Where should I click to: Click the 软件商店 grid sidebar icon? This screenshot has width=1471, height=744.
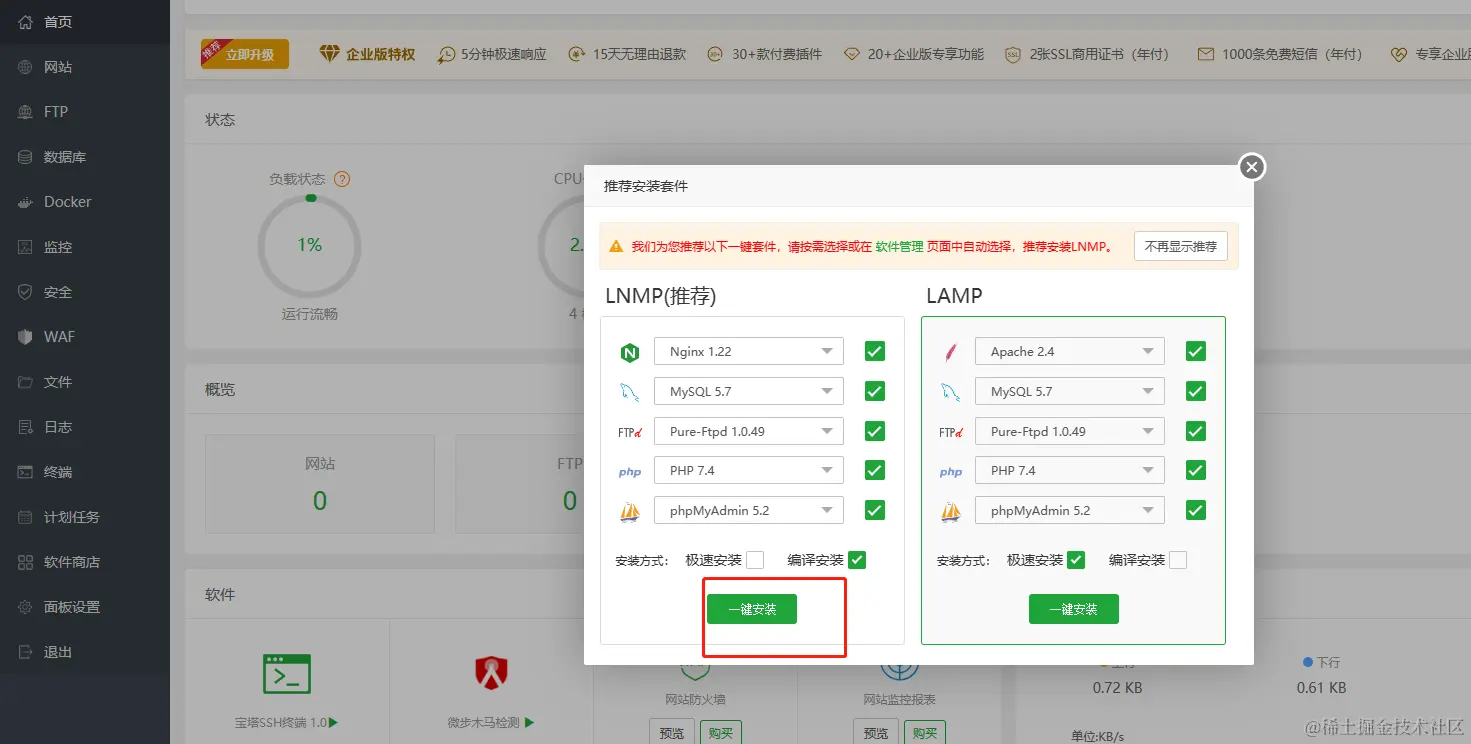coord(26,562)
